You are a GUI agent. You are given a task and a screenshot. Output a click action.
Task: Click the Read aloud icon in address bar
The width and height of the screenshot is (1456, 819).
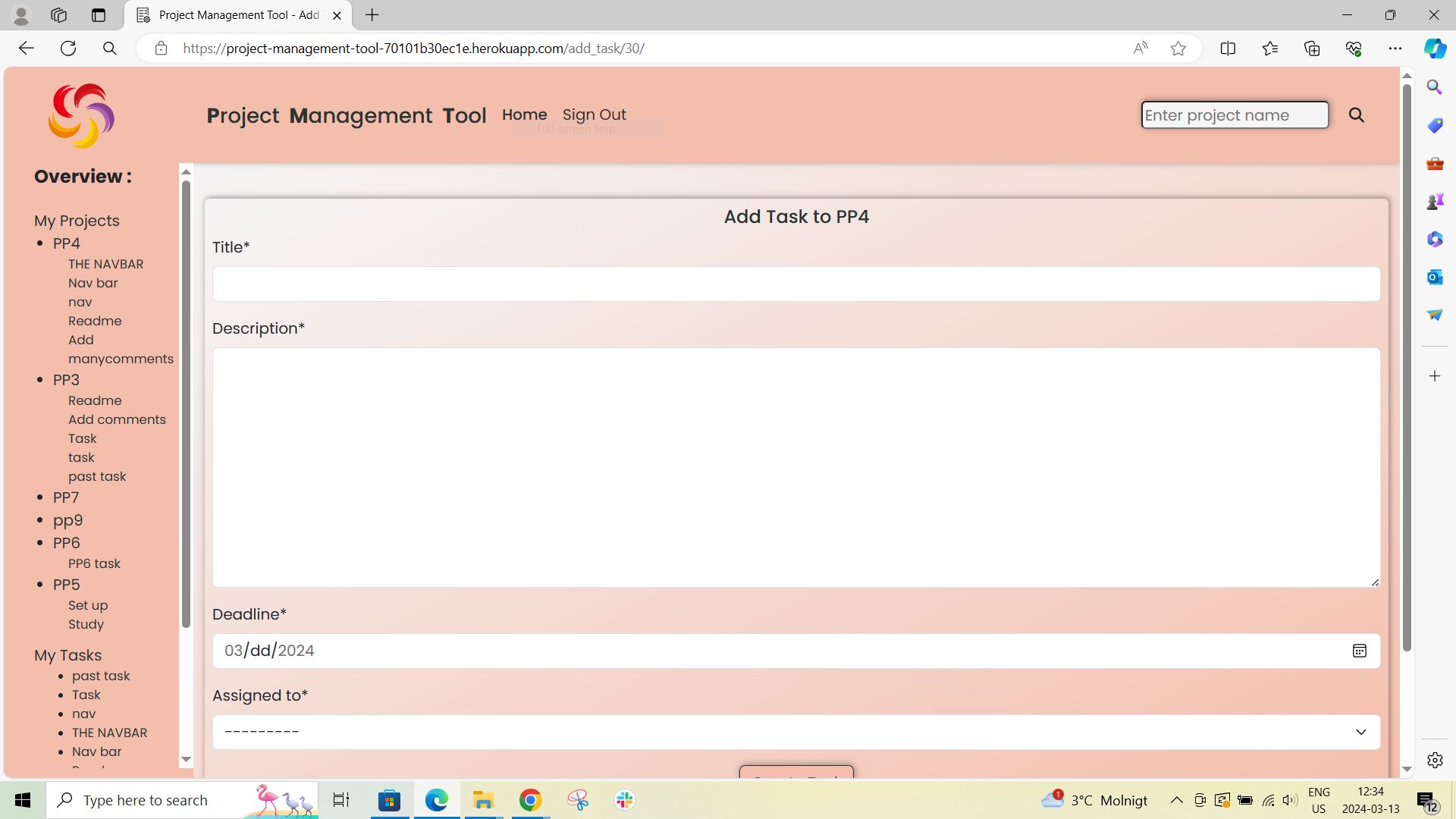[x=1141, y=48]
